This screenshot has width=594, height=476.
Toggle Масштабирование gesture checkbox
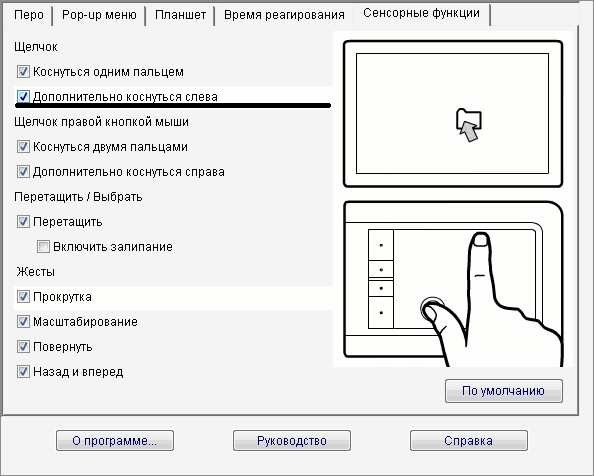point(23,321)
